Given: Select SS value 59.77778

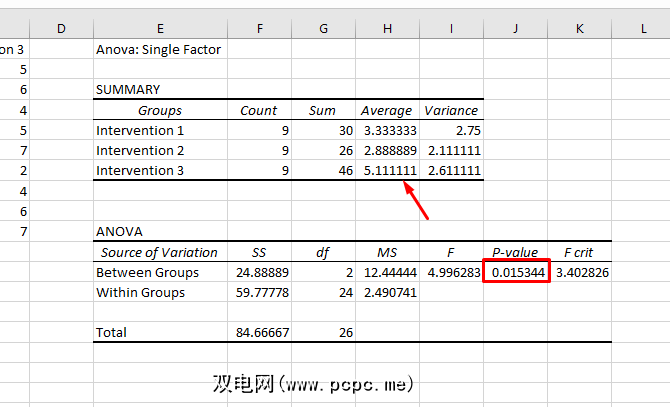Looking at the screenshot, I should [x=259, y=292].
